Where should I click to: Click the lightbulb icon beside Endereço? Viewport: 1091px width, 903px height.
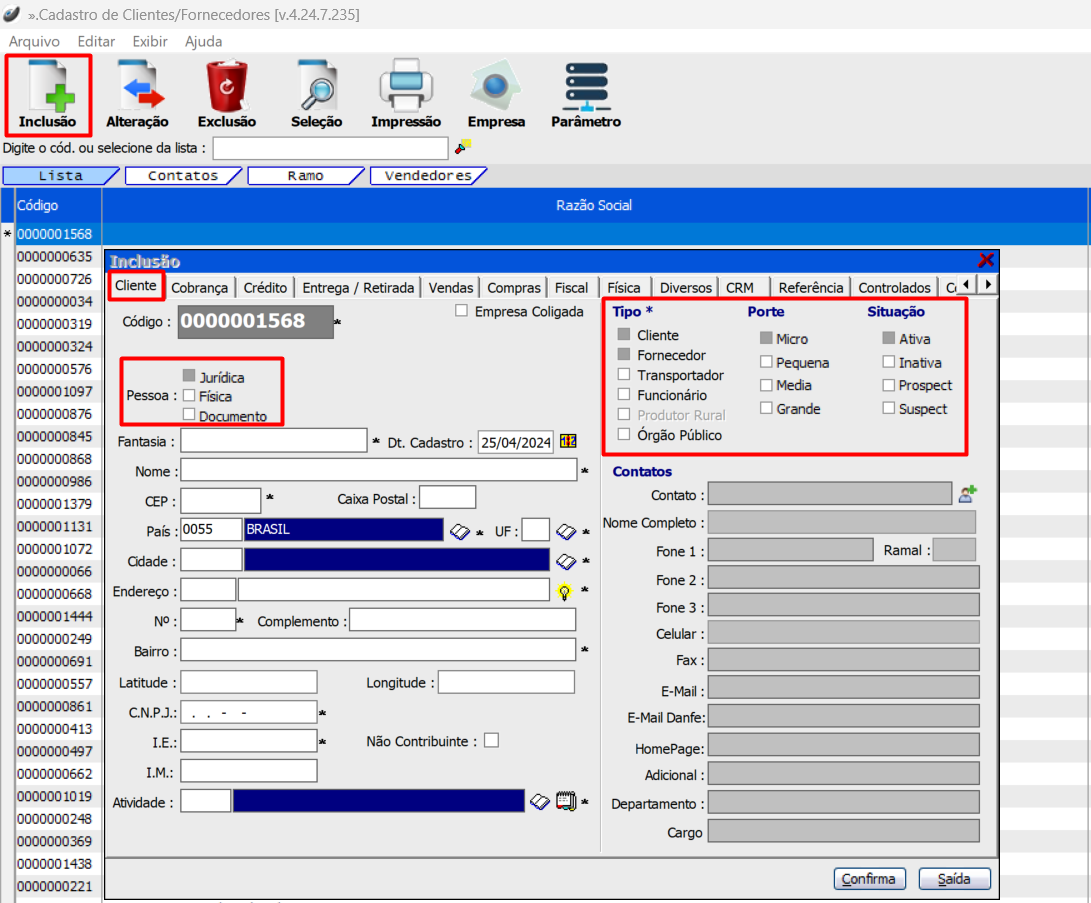(565, 591)
